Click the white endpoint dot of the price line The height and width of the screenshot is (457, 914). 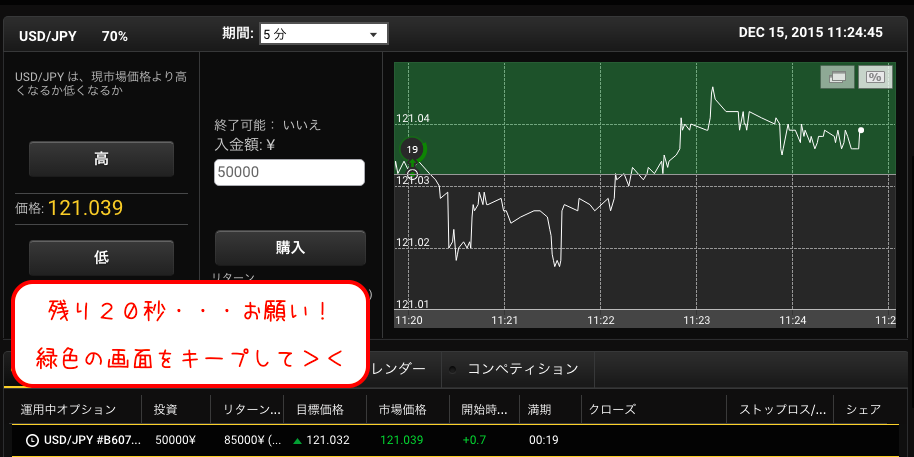click(x=861, y=130)
